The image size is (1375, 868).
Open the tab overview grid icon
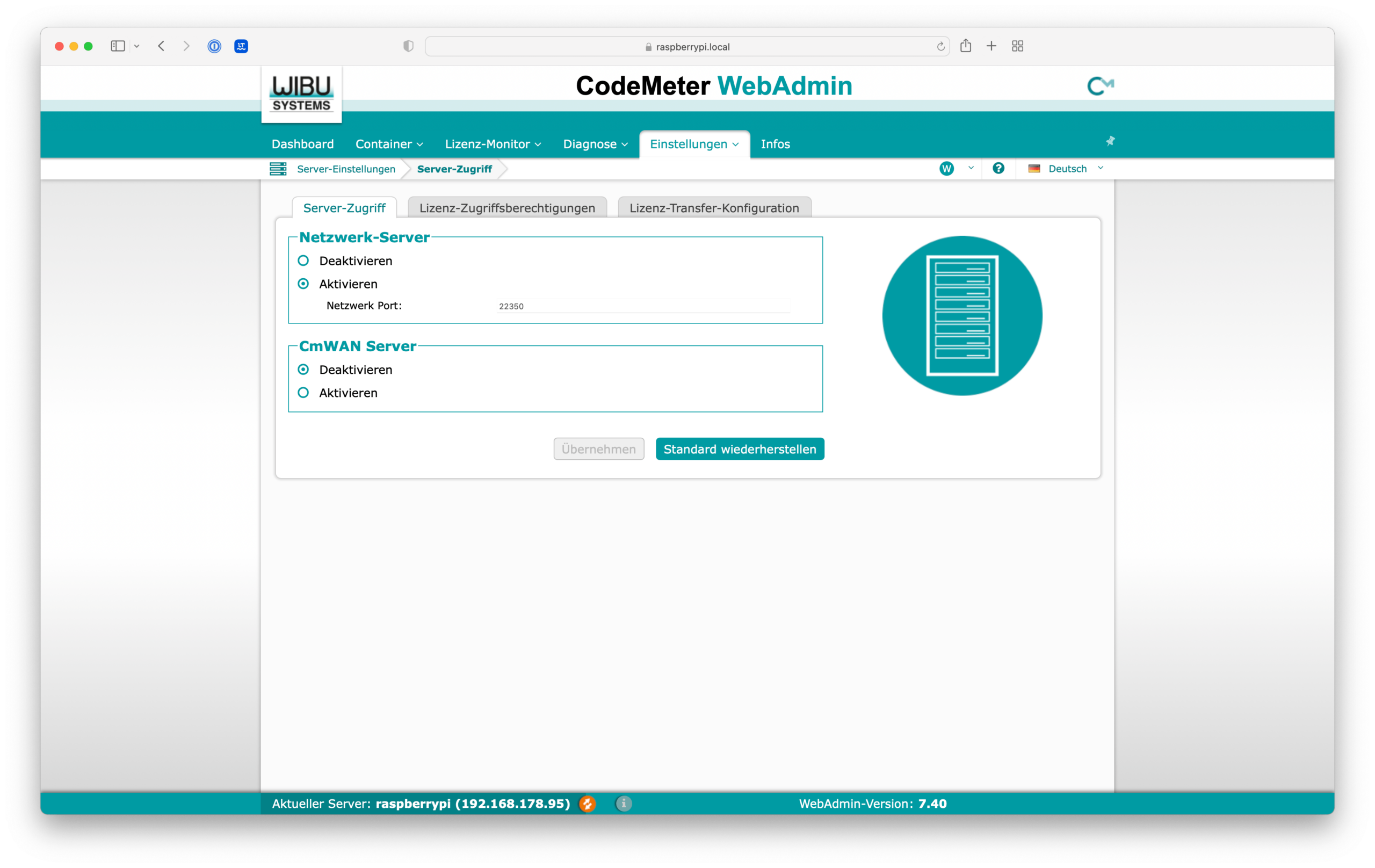pyautogui.click(x=1017, y=46)
